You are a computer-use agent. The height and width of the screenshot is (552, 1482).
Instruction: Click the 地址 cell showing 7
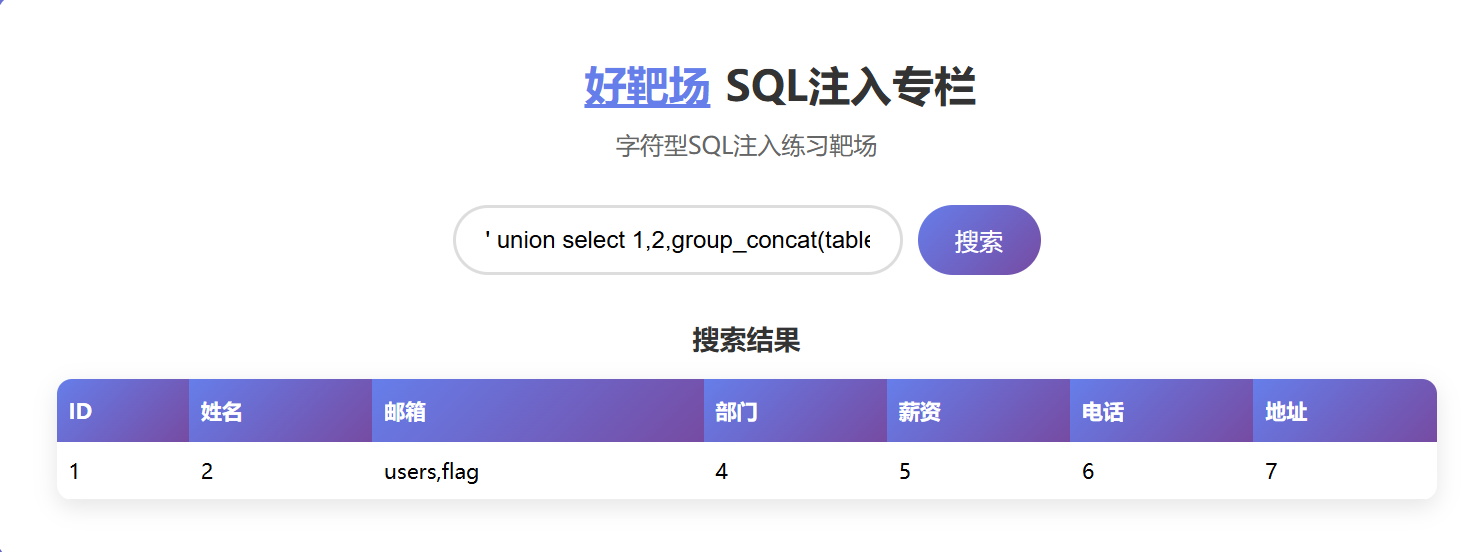pos(1345,471)
